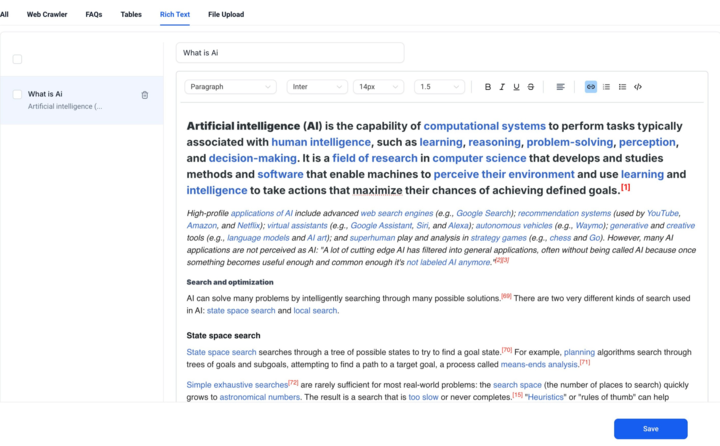Apply italic formatting to text
The image size is (720, 446).
pos(502,87)
